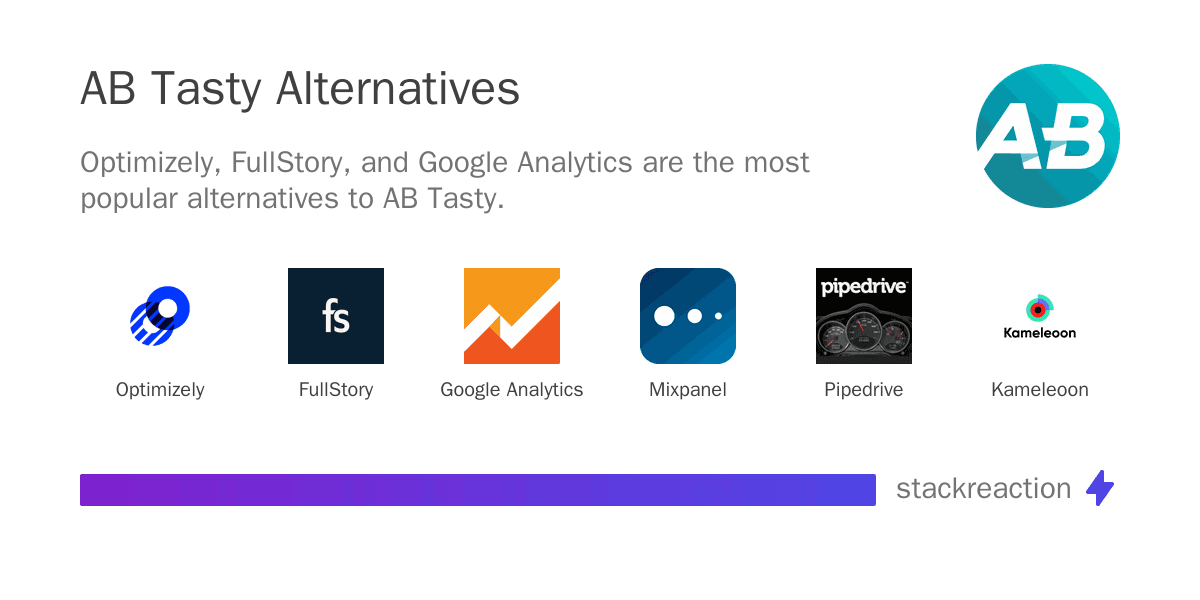Screen dimensions: 1200x600
Task: Click the stackreaction lightning bolt icon
Action: [x=1100, y=488]
